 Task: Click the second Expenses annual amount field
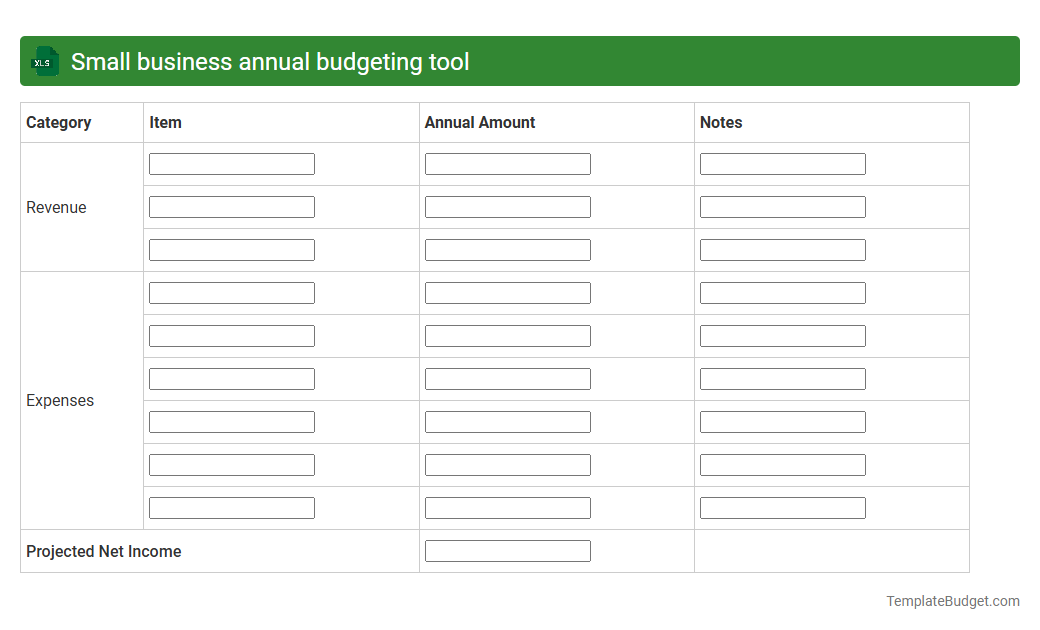(x=507, y=335)
